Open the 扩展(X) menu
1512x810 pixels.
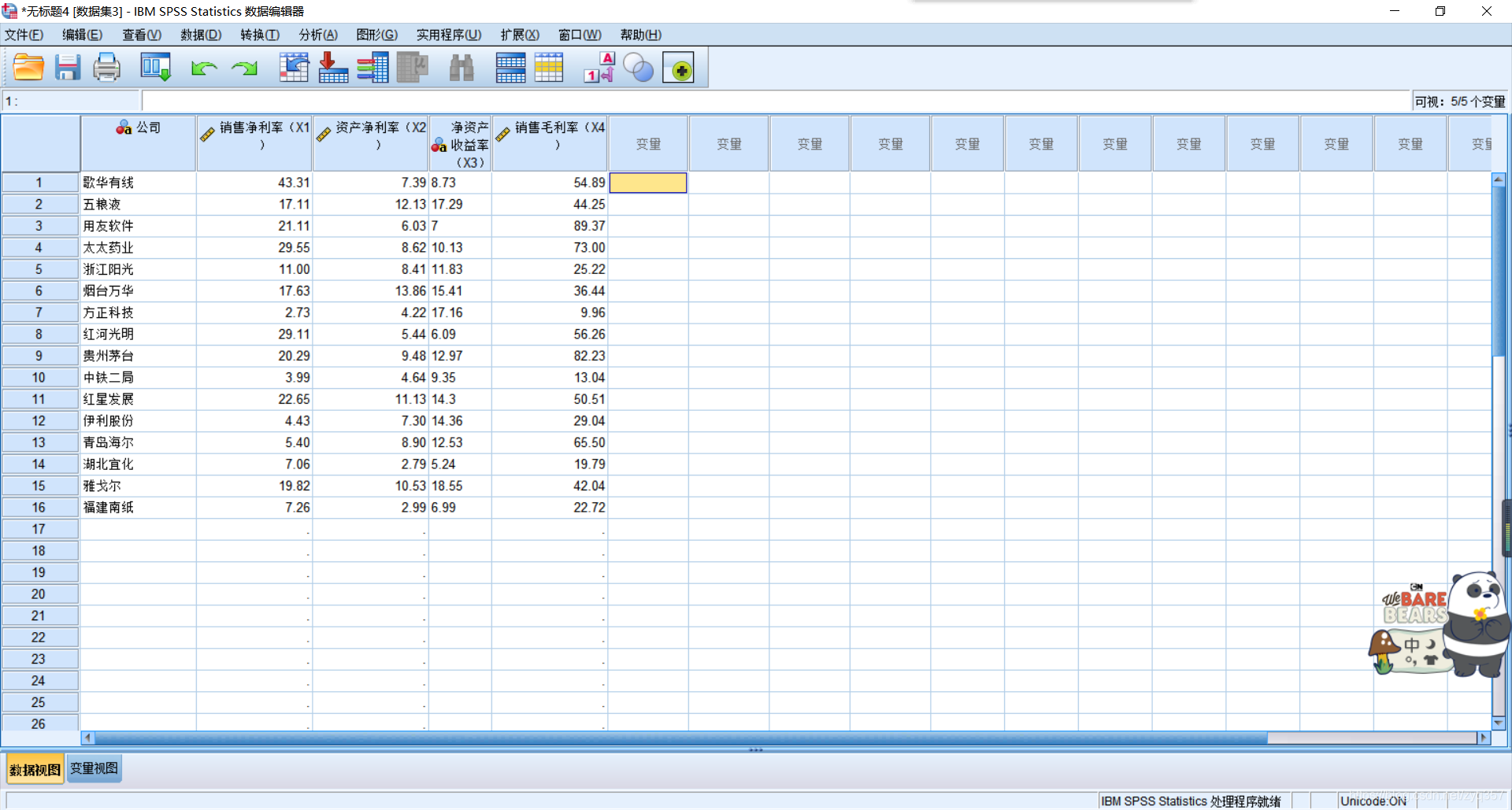pyautogui.click(x=520, y=35)
